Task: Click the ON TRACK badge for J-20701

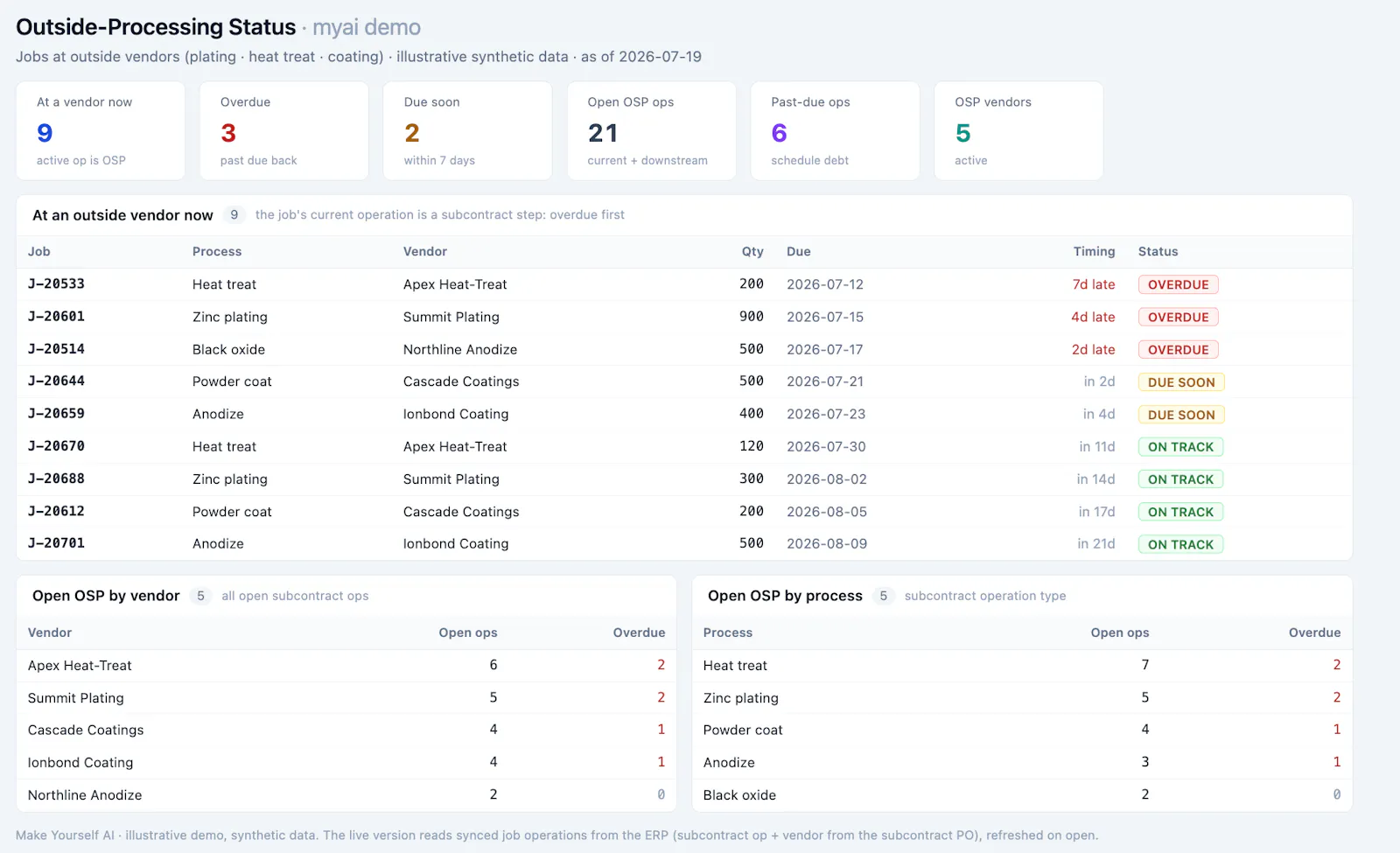Action: coord(1180,544)
